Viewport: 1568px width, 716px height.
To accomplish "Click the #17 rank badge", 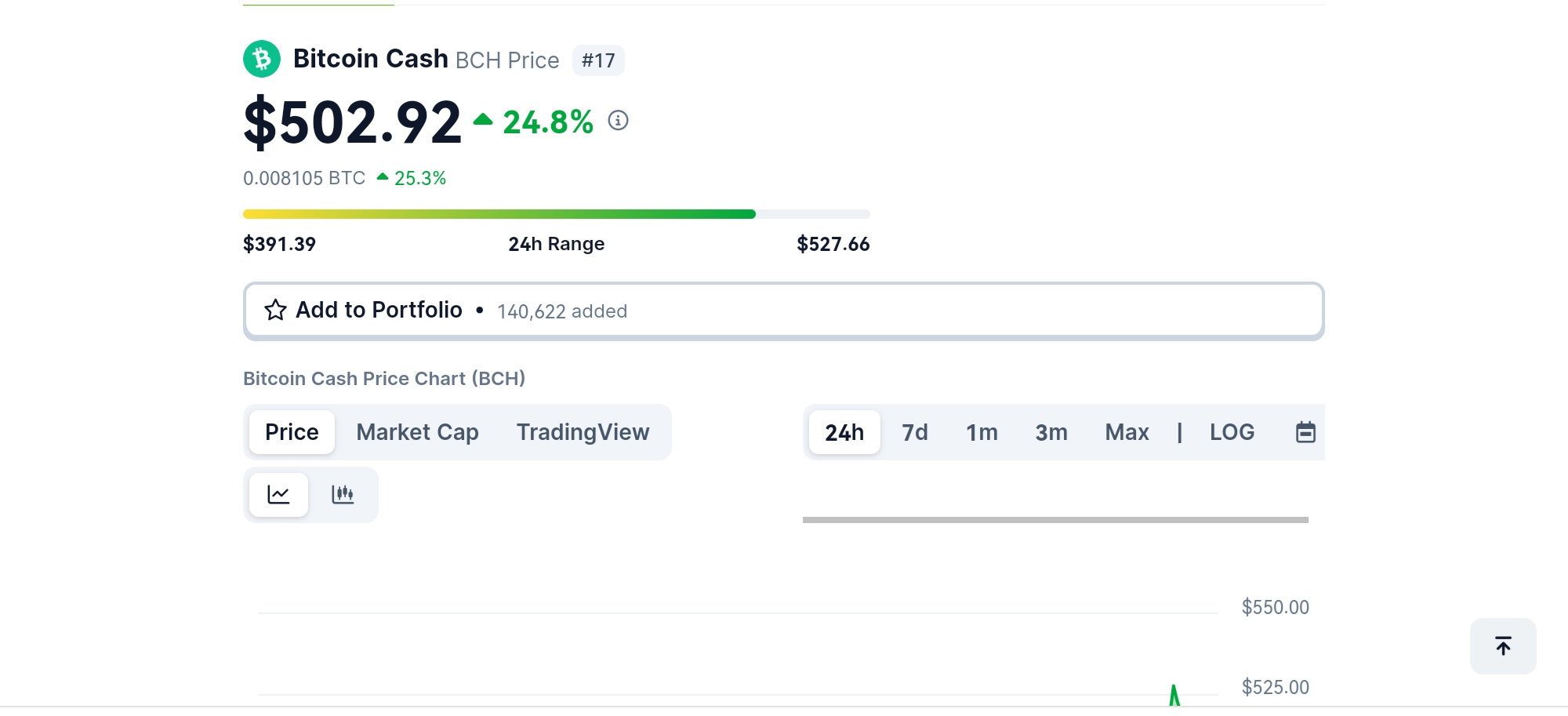I will (x=598, y=60).
